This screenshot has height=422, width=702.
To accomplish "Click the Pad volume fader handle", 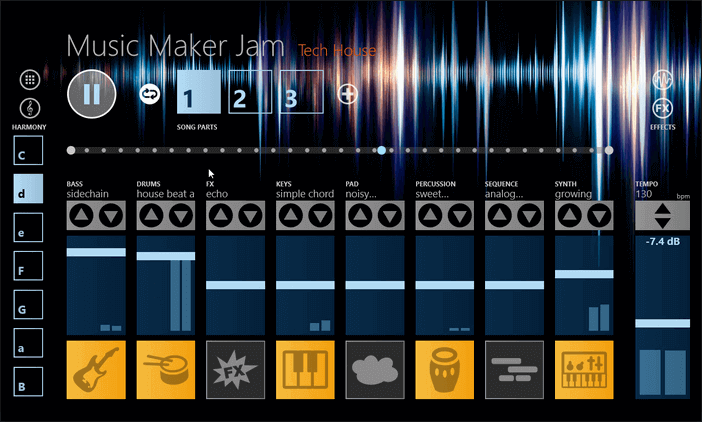I will [375, 285].
